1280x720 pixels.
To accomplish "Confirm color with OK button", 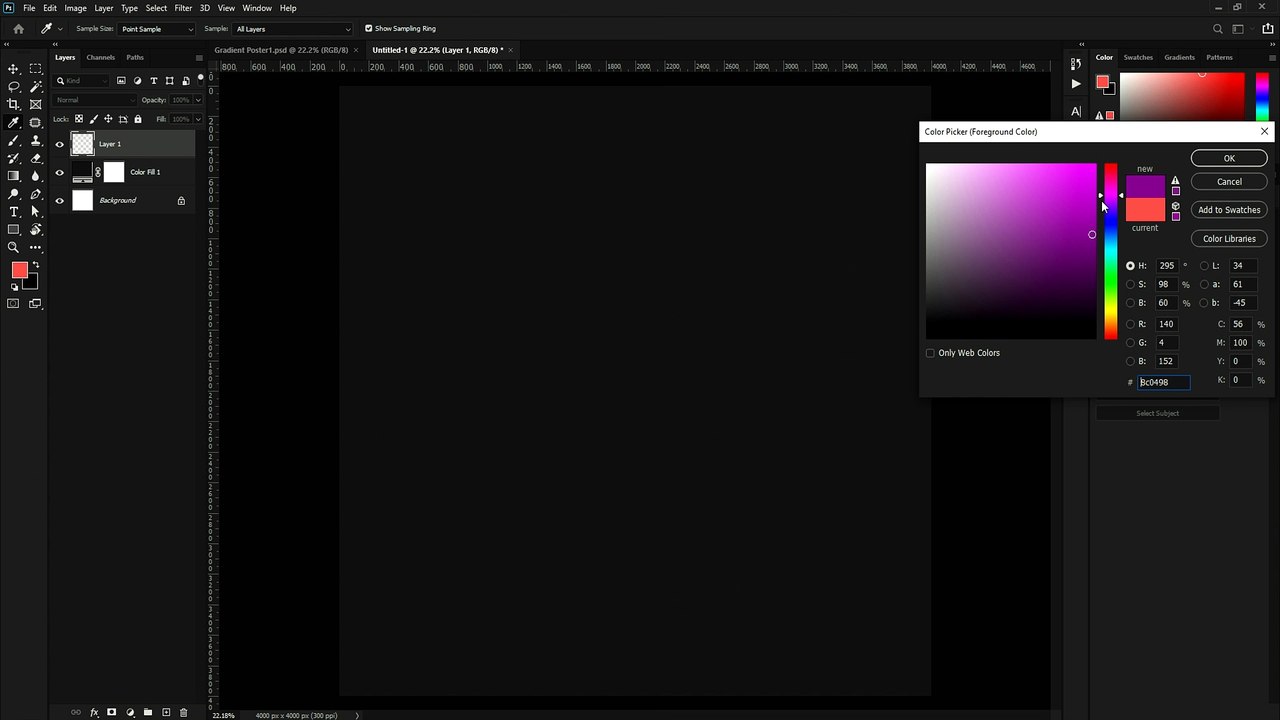I will (x=1229, y=158).
